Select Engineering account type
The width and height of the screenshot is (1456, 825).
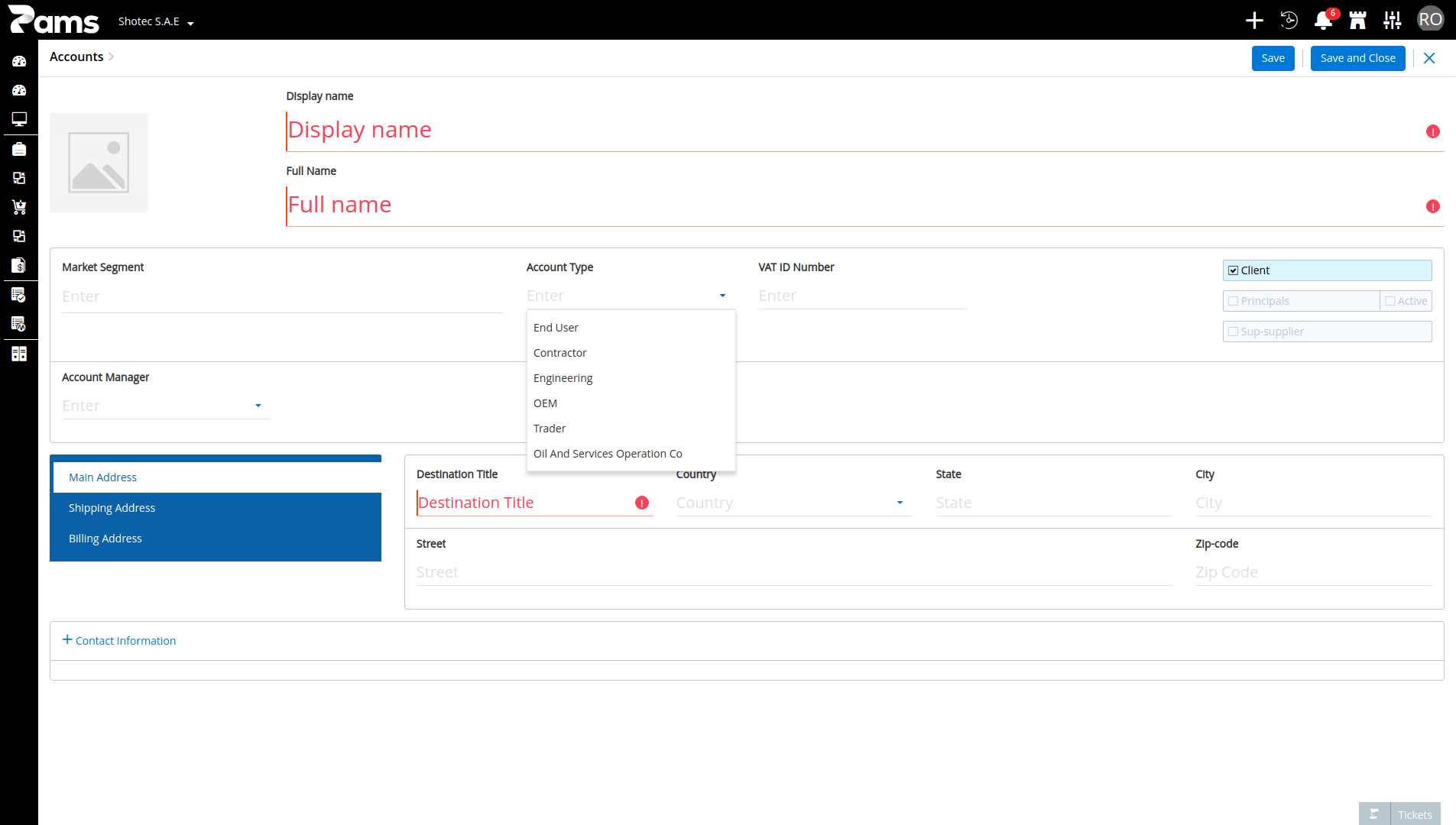coord(631,378)
